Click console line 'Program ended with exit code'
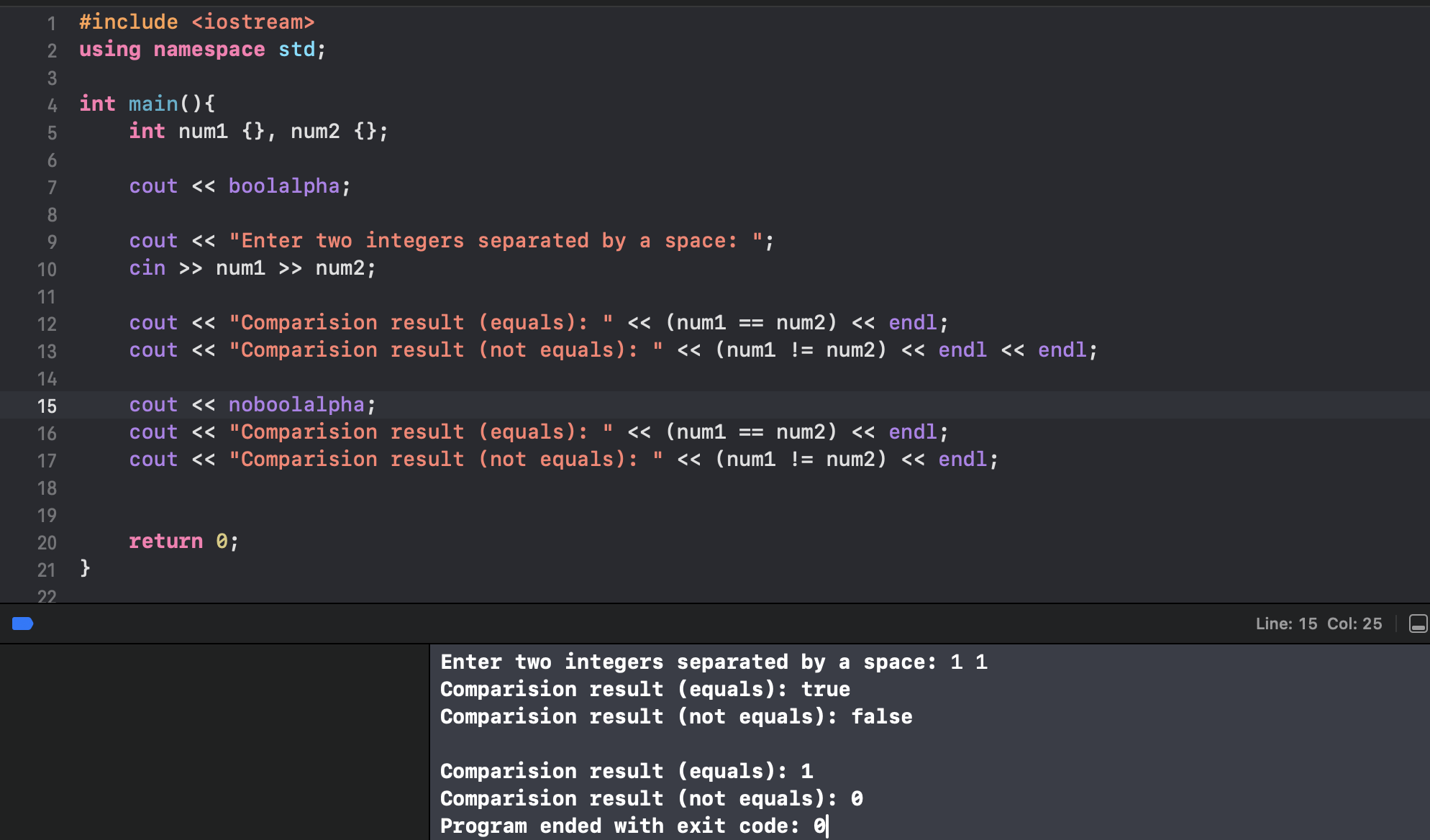This screenshot has width=1430, height=840. (633, 826)
